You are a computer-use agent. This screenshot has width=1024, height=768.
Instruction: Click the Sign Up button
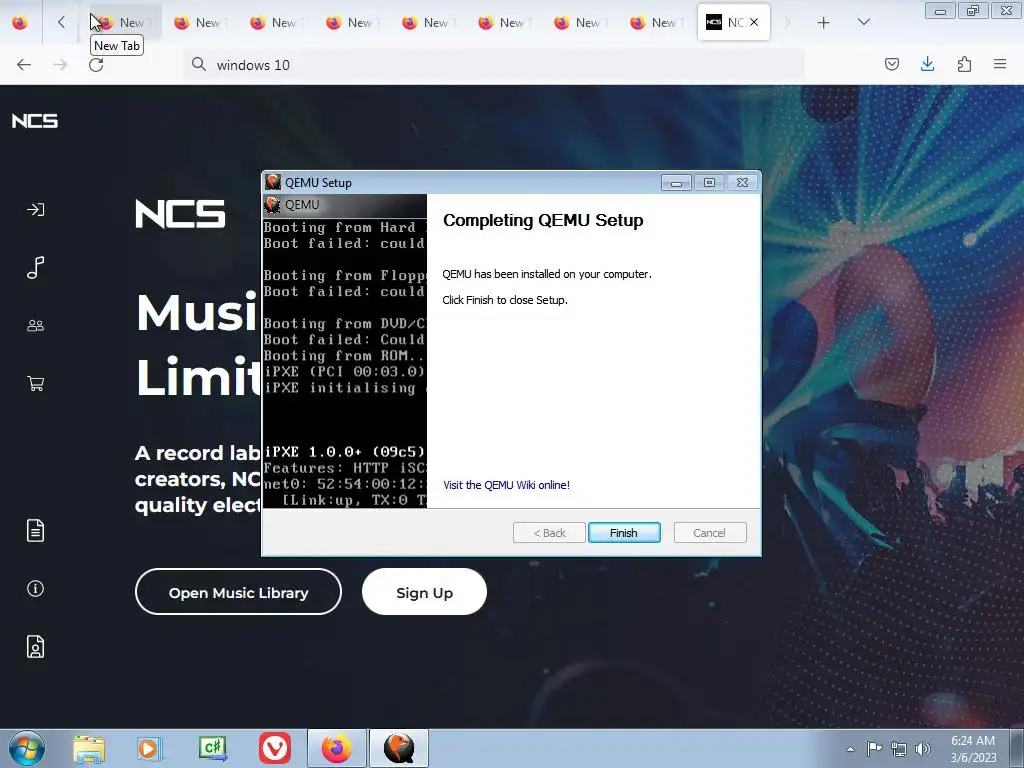tap(424, 592)
